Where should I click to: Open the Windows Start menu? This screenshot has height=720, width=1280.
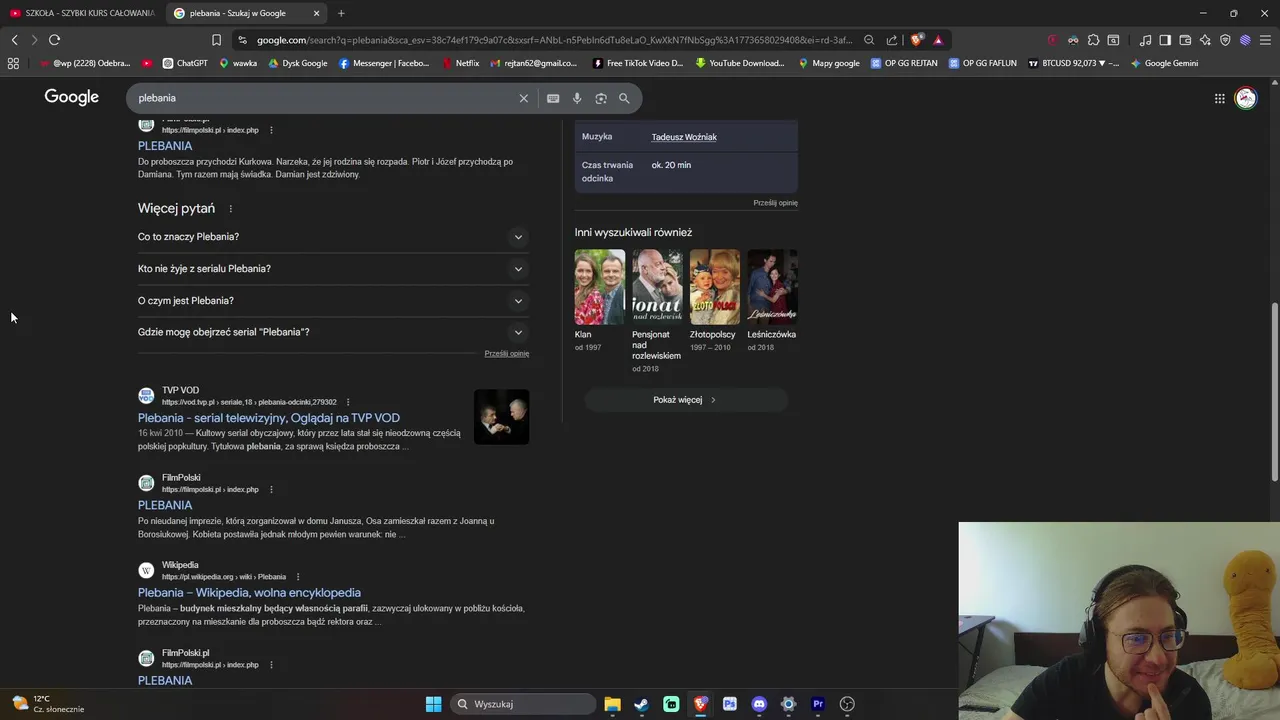(x=433, y=704)
